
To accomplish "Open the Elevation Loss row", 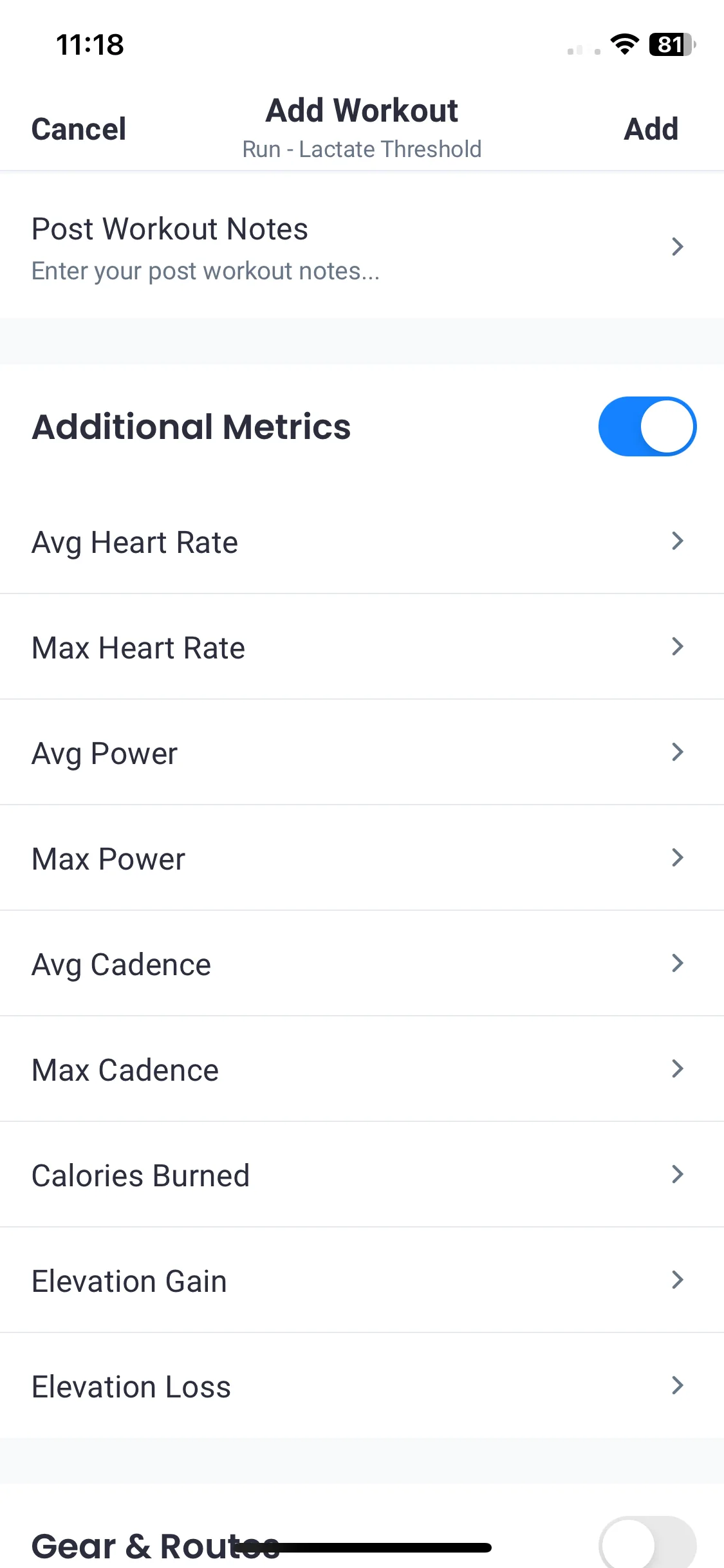I will 362,1386.
